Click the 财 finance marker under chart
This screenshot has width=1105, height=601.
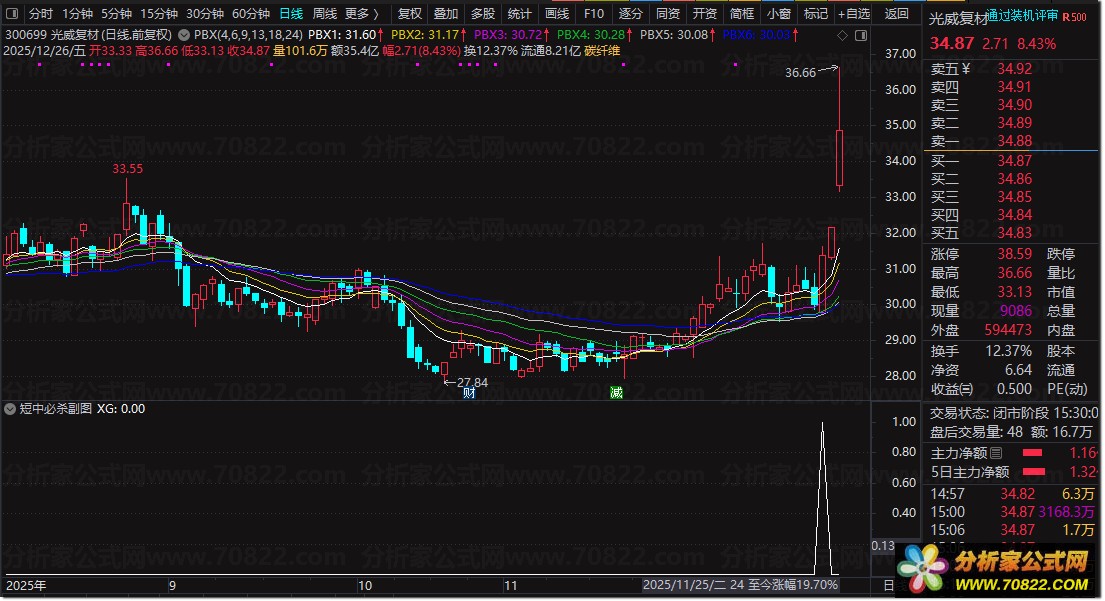coord(469,393)
